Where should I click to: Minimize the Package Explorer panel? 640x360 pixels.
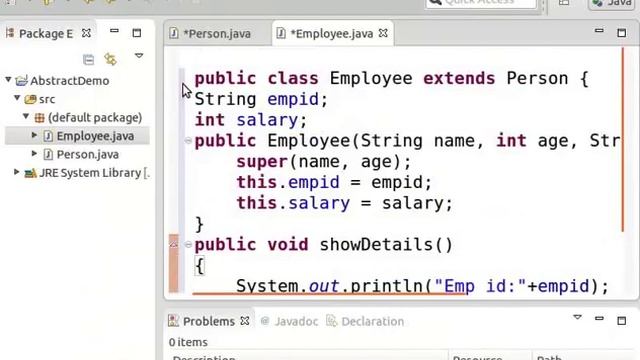click(114, 31)
